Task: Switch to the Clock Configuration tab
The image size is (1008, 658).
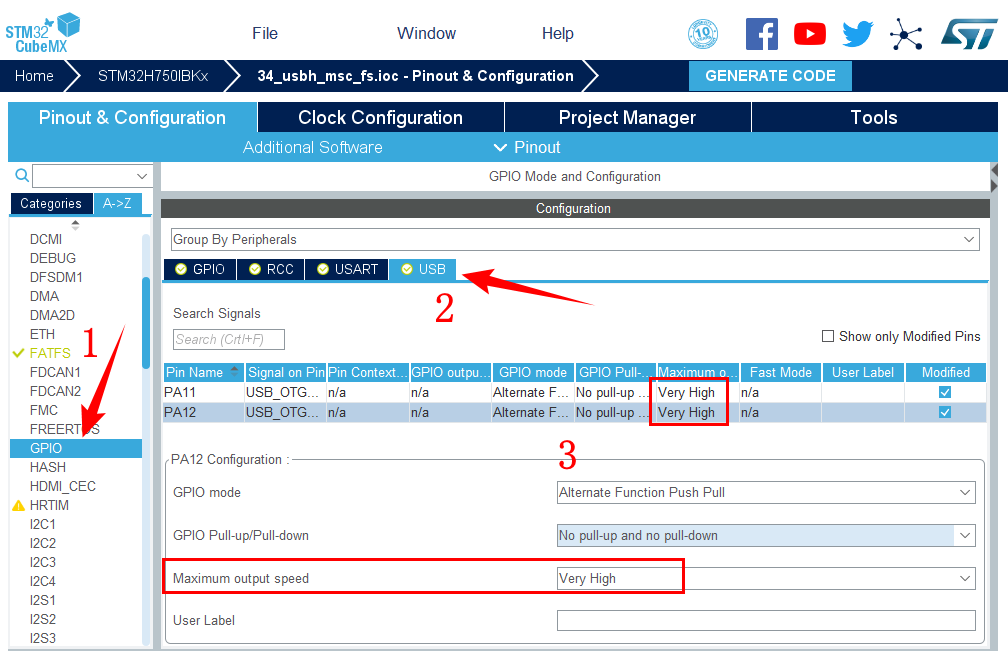Action: [x=380, y=118]
